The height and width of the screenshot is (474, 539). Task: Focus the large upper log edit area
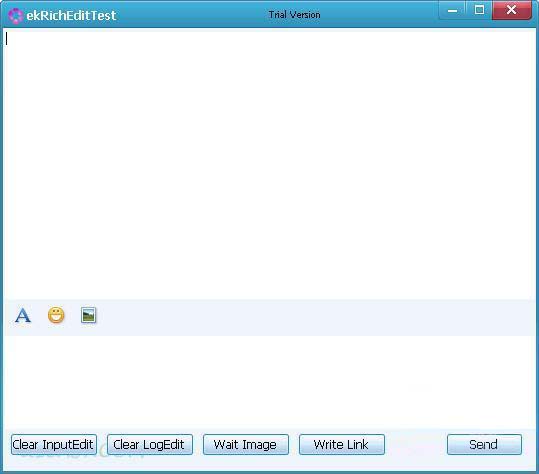(270, 165)
